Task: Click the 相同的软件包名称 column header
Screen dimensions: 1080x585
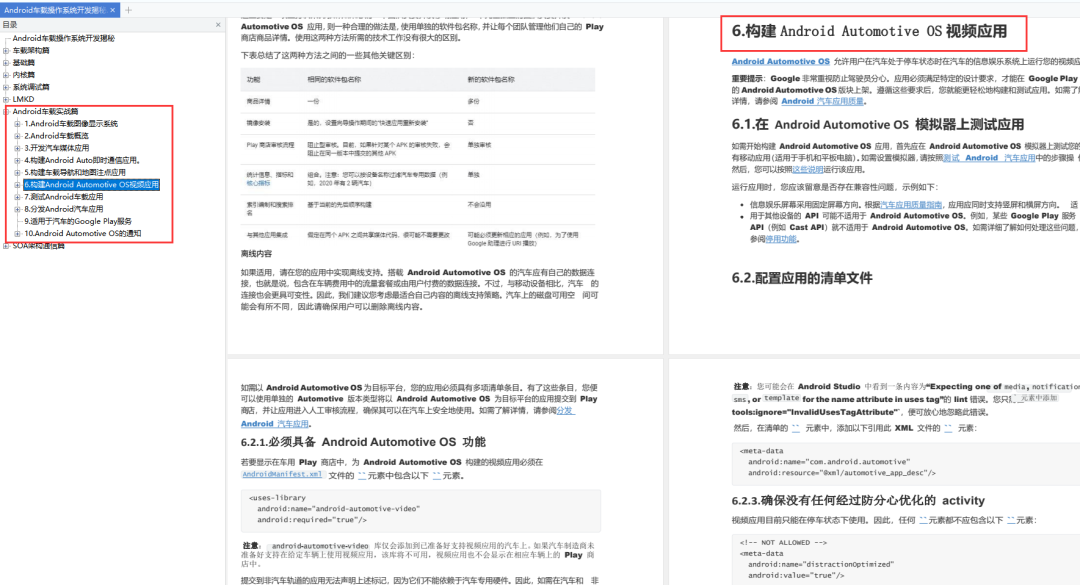Action: (x=334, y=80)
